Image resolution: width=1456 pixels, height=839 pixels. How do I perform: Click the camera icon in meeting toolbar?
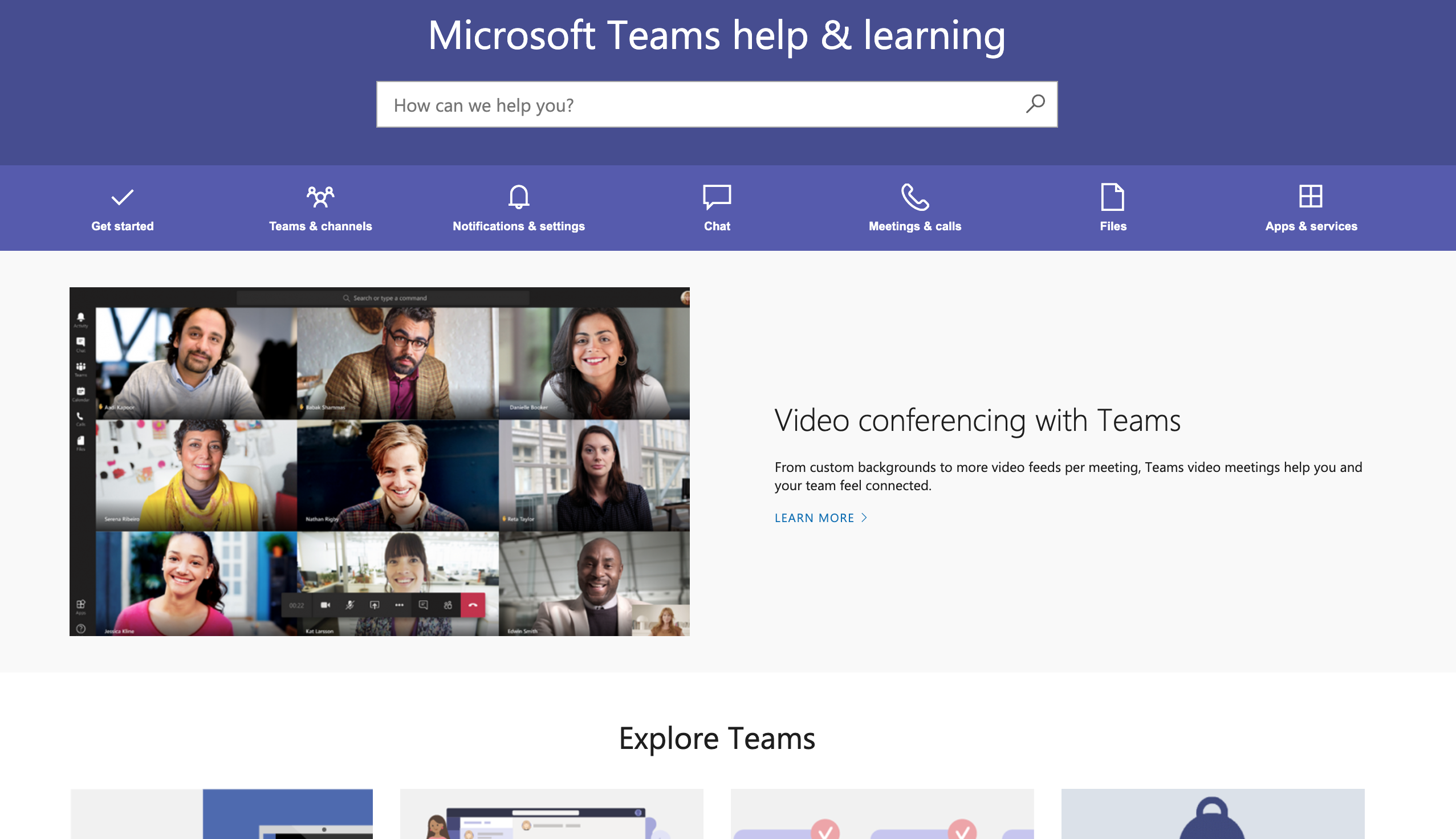[x=325, y=605]
